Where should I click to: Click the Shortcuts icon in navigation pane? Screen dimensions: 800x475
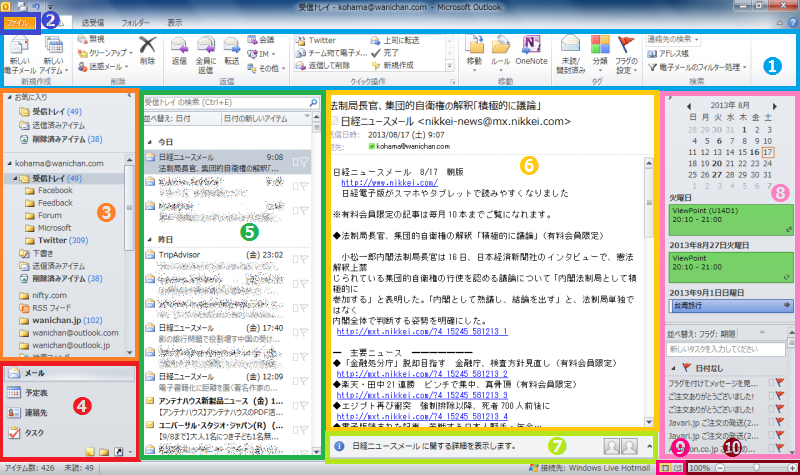pos(118,452)
